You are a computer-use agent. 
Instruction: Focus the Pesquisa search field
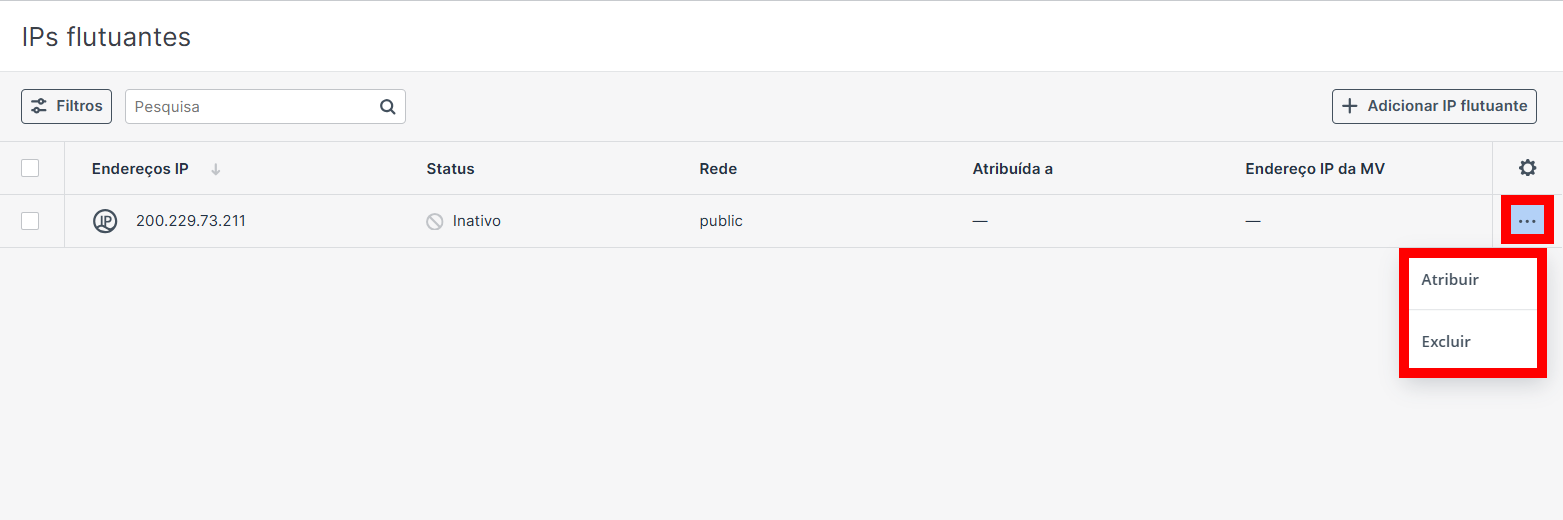click(265, 107)
